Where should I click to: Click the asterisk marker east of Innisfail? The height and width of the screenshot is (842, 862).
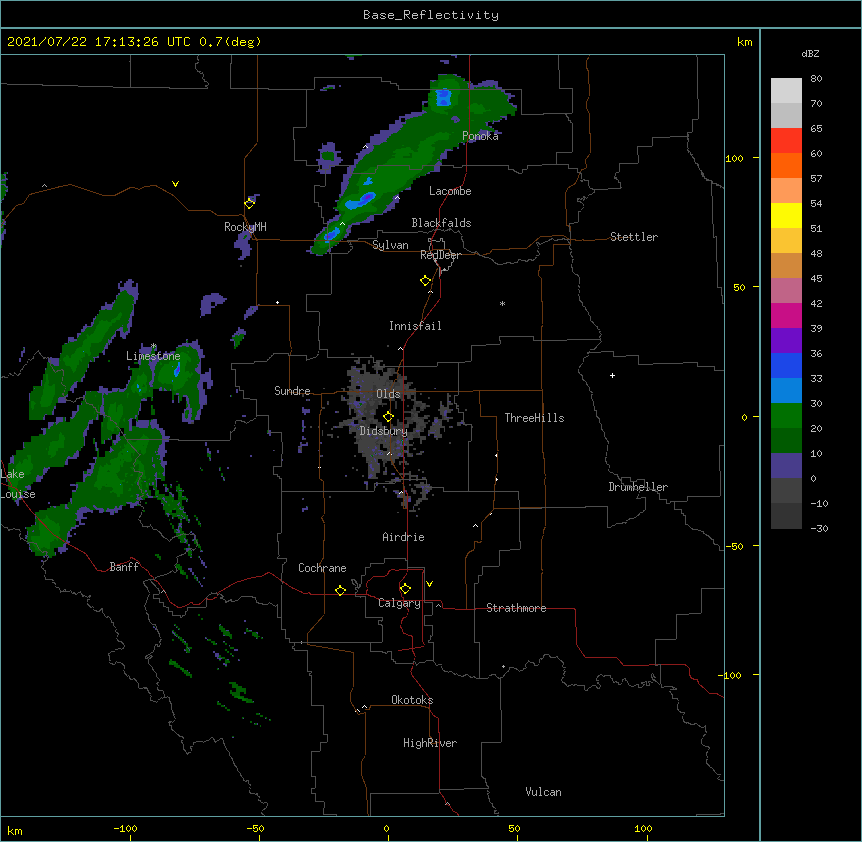(502, 304)
